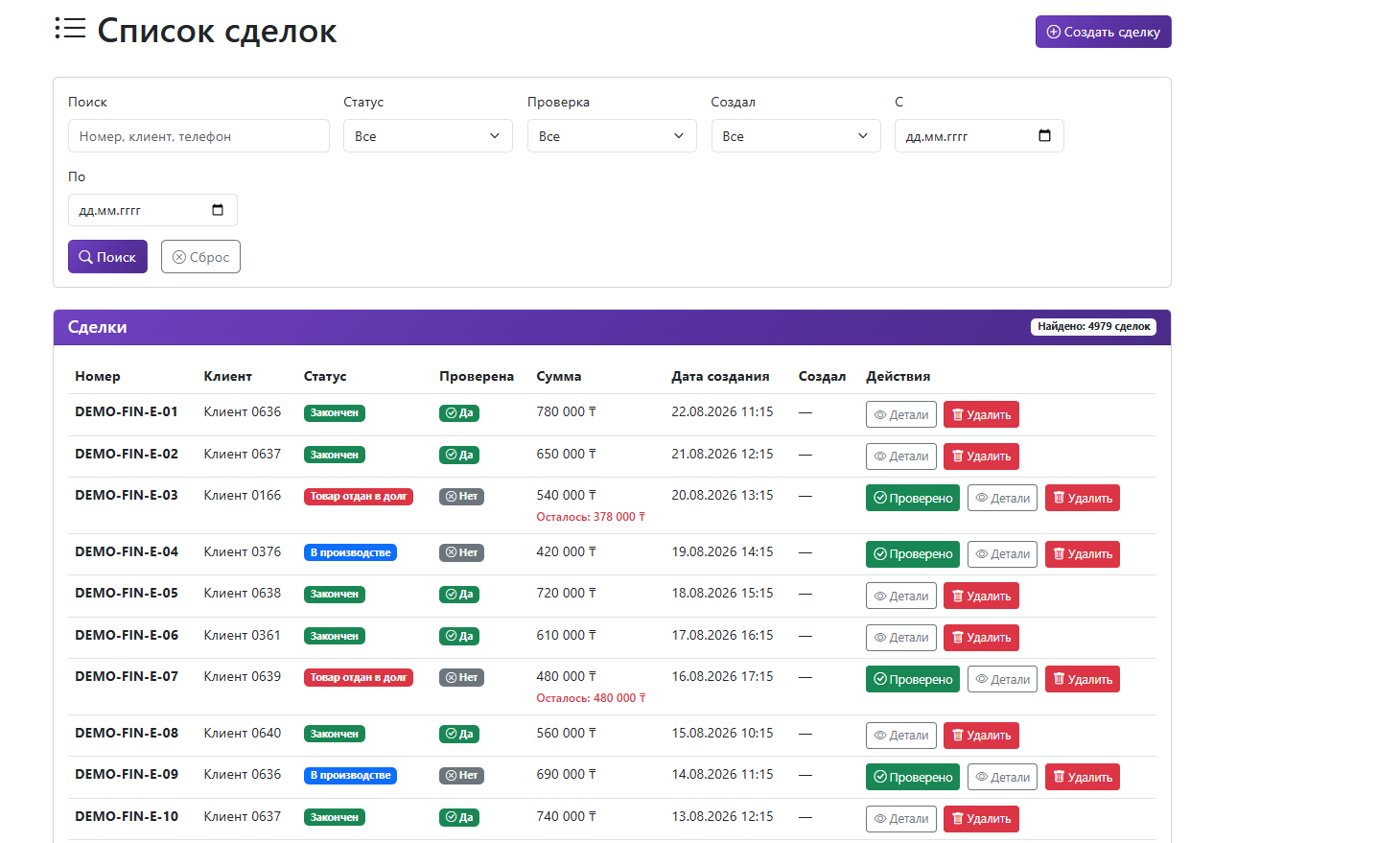Screen dimensions: 1400x843
Task: Expand the Создал filter dropdown
Action: pyautogui.click(x=796, y=136)
